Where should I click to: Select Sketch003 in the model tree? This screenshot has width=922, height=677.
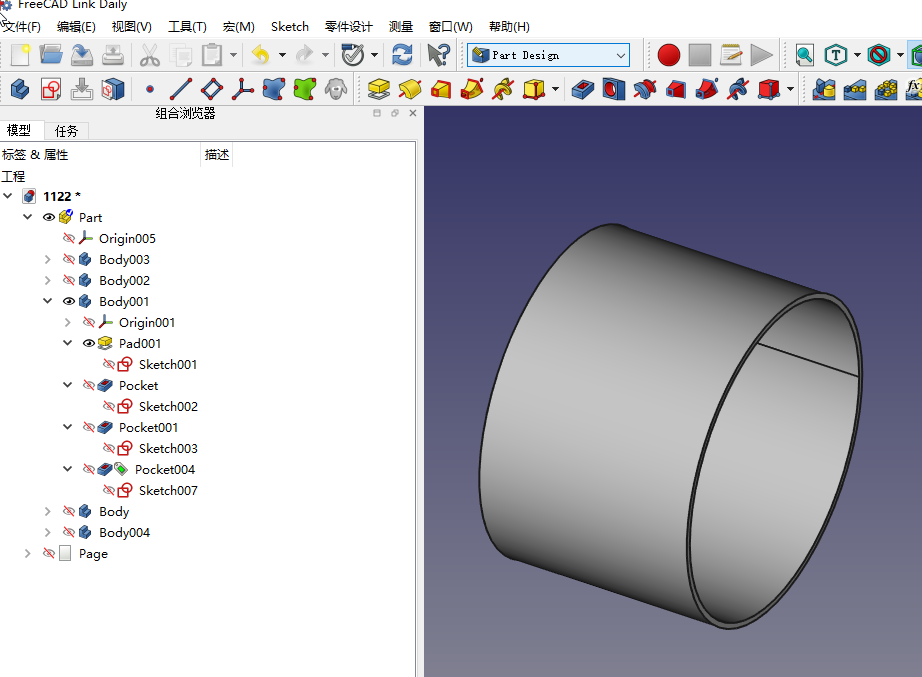168,449
